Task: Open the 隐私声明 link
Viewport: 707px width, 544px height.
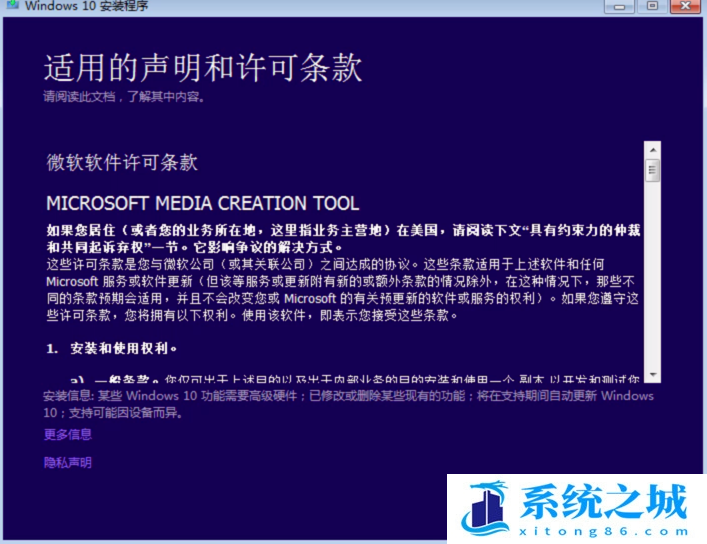Action: point(68,462)
